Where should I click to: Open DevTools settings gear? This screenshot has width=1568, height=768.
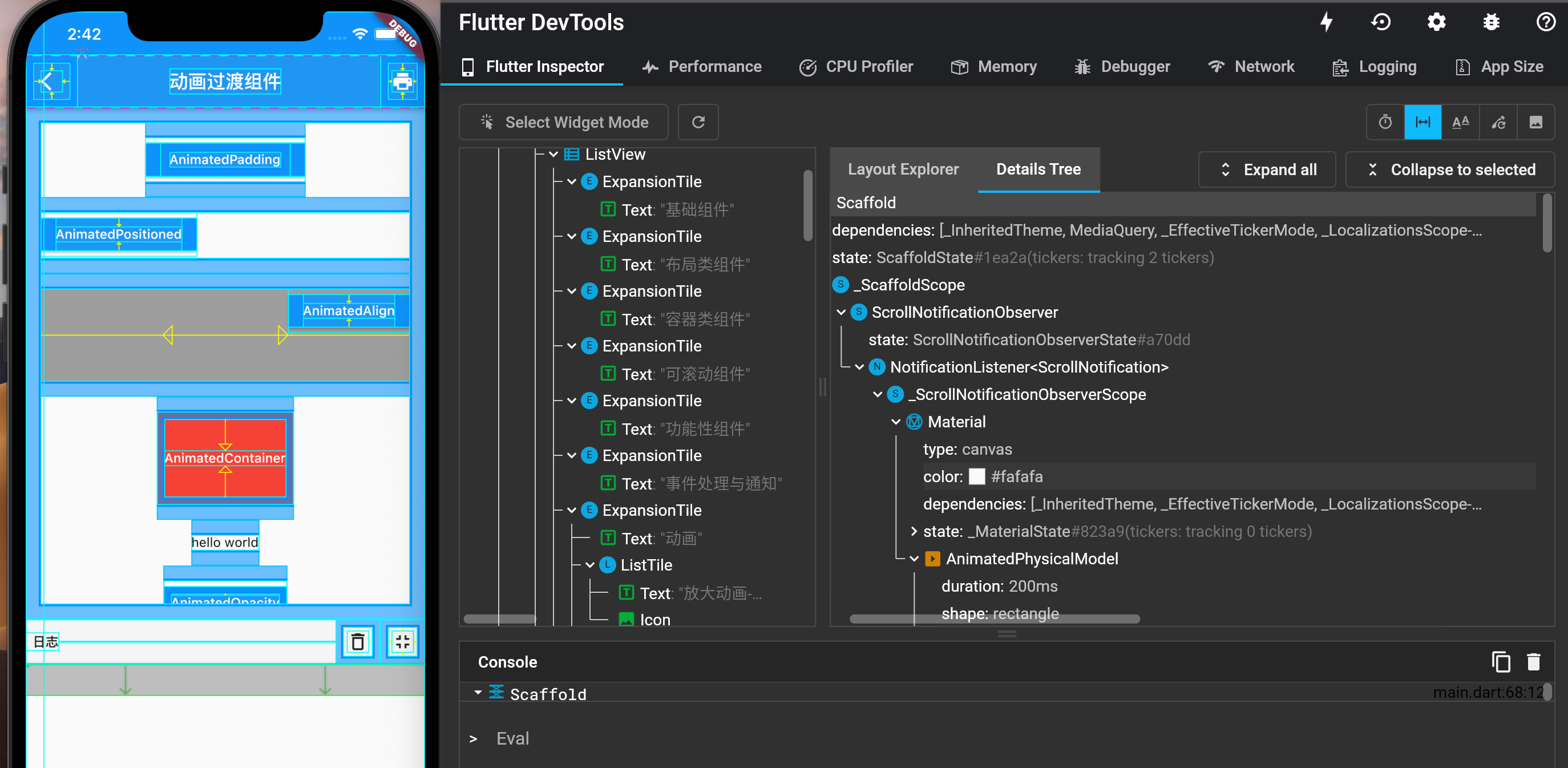[x=1436, y=22]
